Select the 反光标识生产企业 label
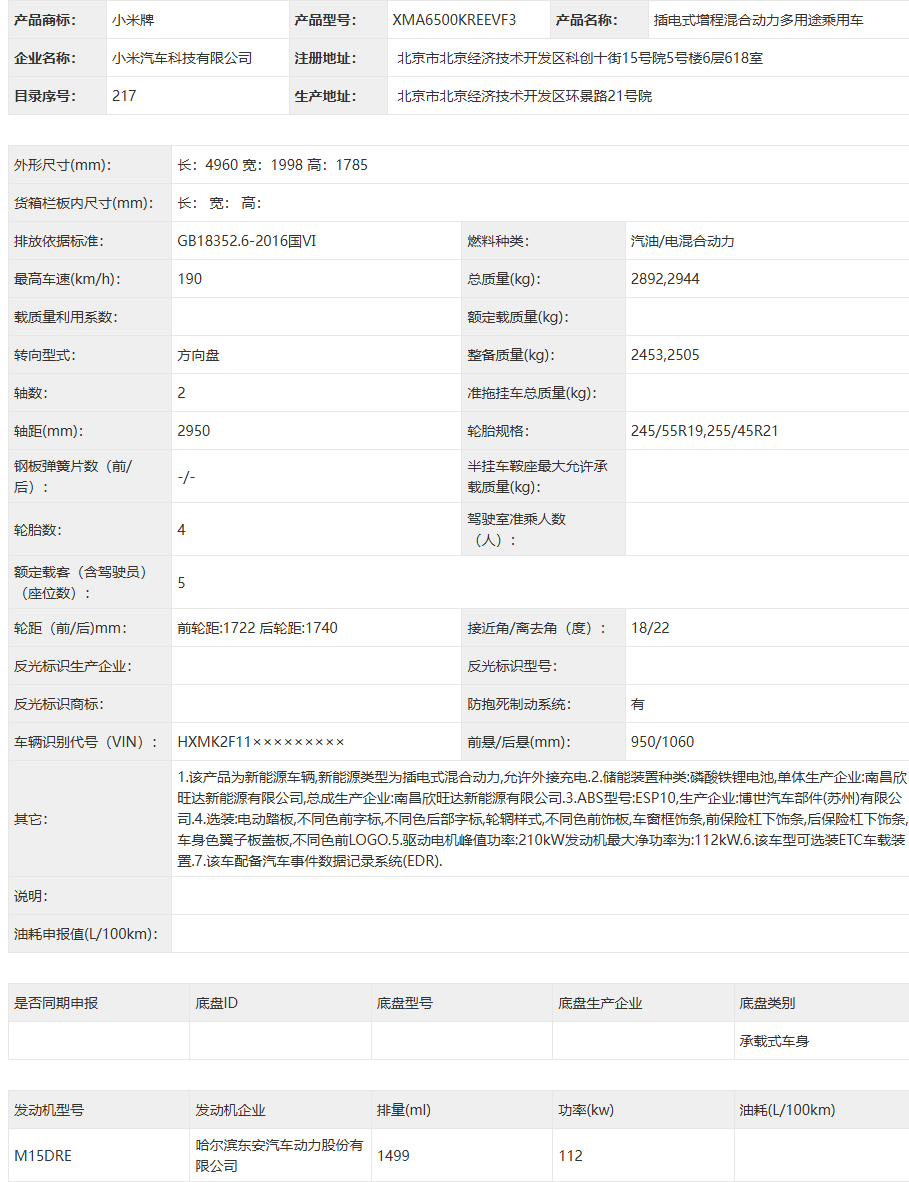 [72, 666]
